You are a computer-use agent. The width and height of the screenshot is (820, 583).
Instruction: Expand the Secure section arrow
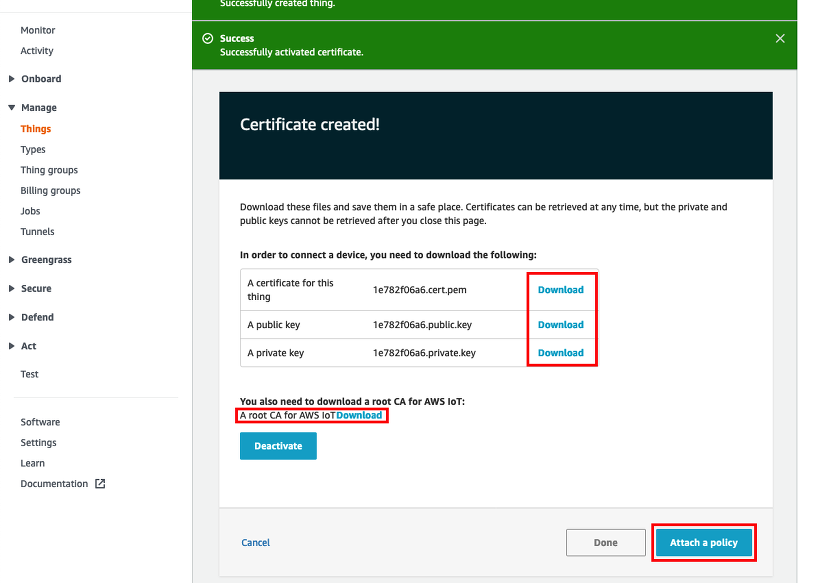tap(12, 289)
